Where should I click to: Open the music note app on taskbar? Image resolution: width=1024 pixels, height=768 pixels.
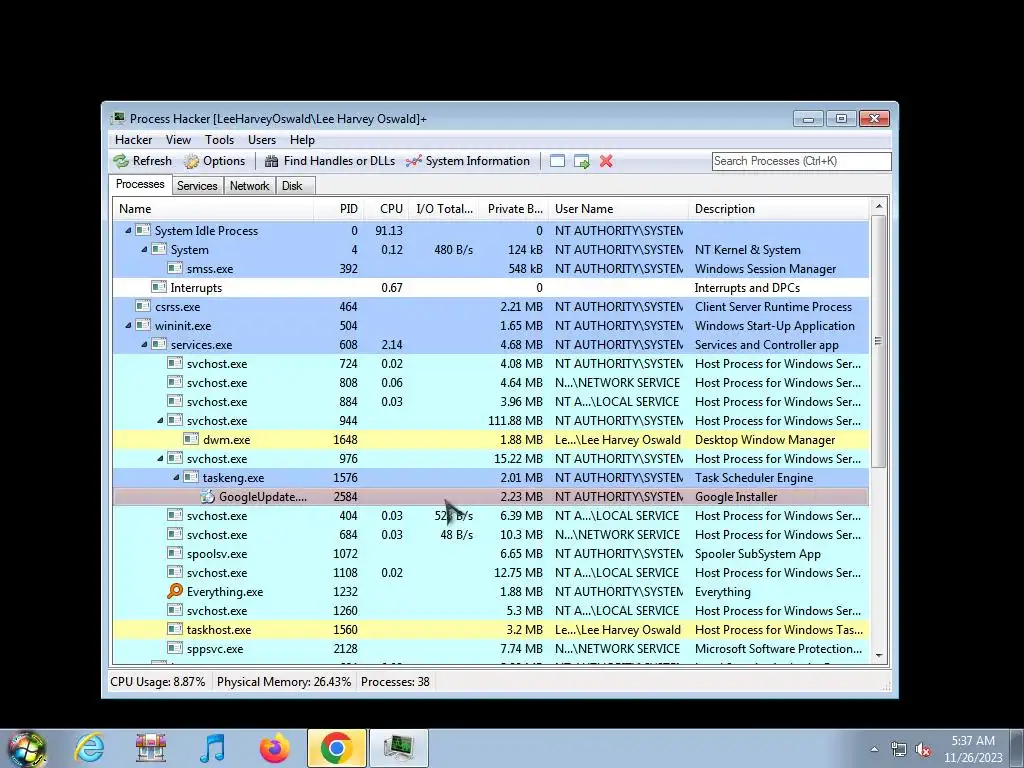212,748
